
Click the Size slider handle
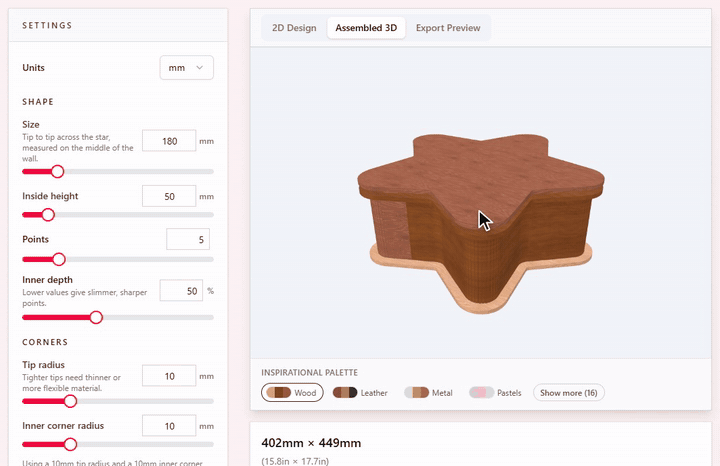point(57,172)
